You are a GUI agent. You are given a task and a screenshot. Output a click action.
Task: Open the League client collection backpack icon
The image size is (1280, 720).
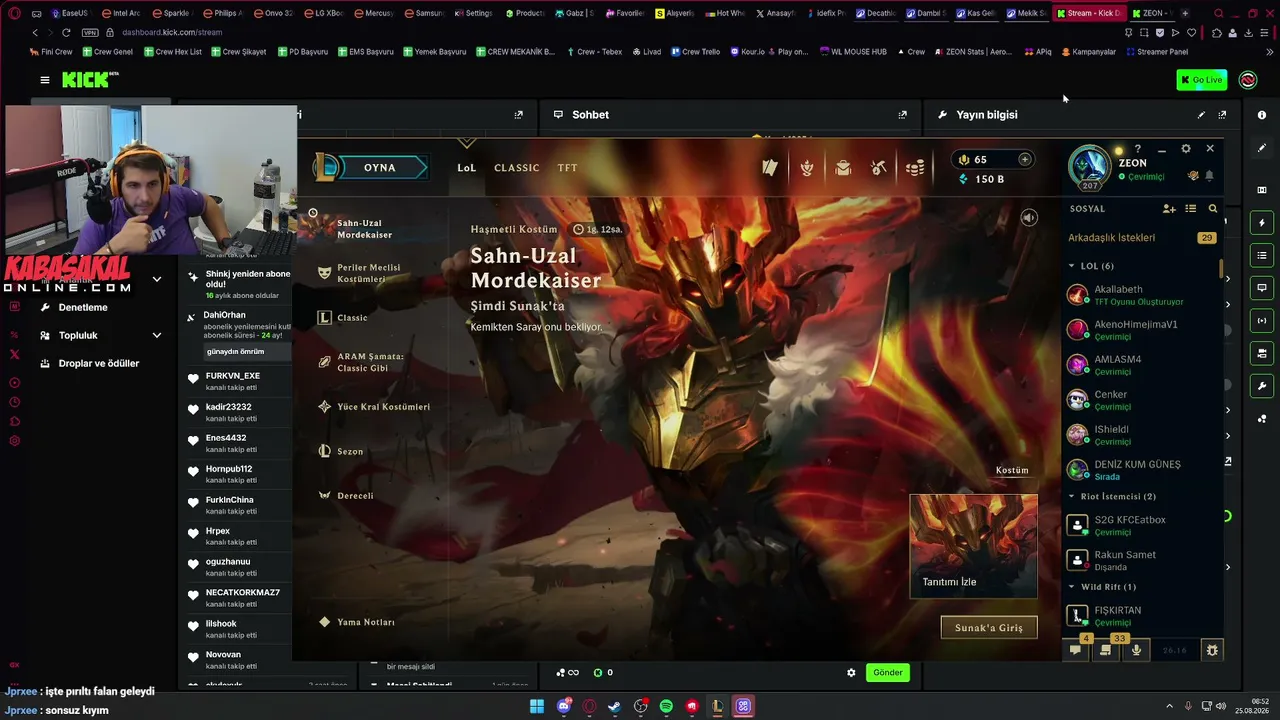click(843, 168)
